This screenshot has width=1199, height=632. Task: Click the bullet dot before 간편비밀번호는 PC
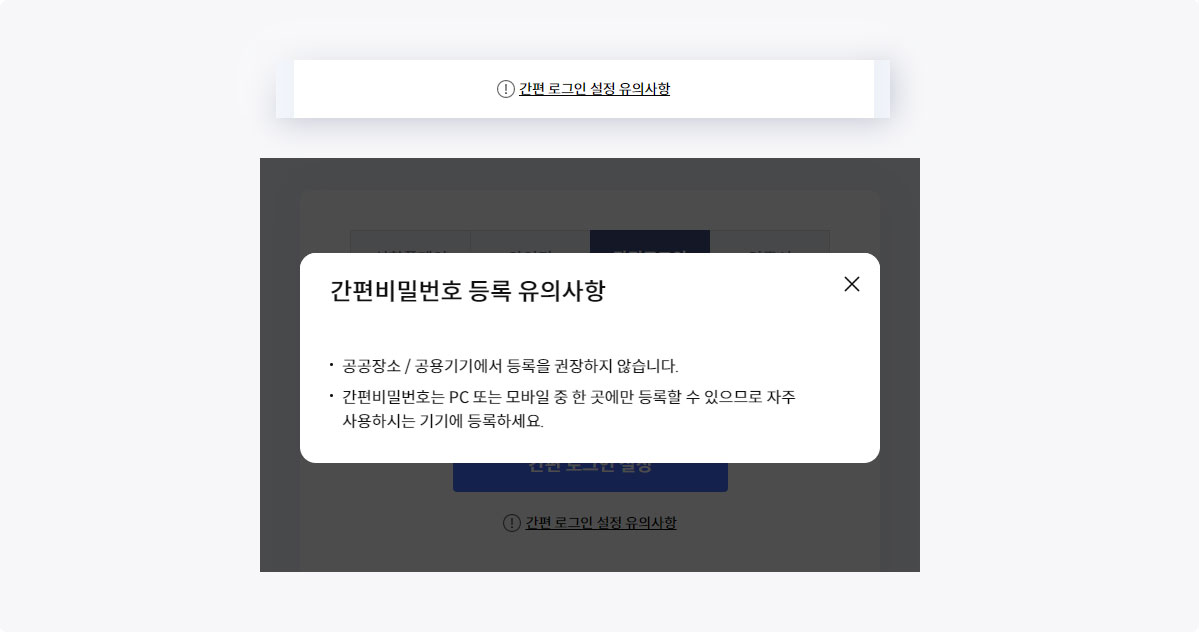pyautogui.click(x=331, y=395)
